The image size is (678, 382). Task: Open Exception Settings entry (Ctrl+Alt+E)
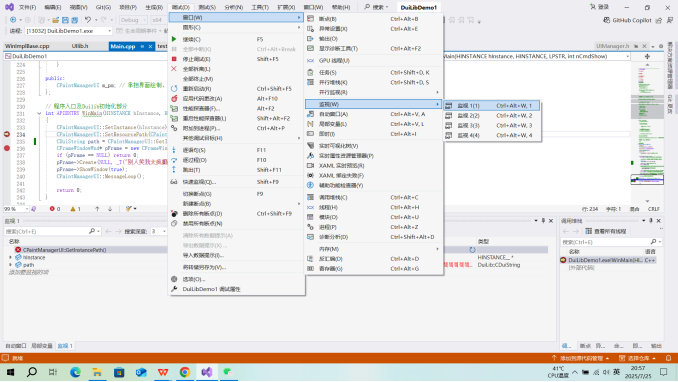[374, 29]
